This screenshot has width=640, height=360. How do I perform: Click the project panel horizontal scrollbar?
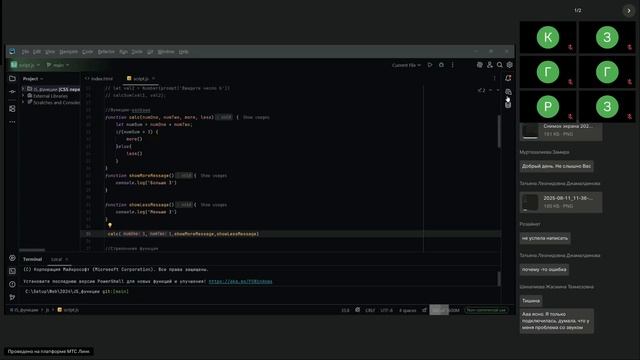(x=32, y=250)
